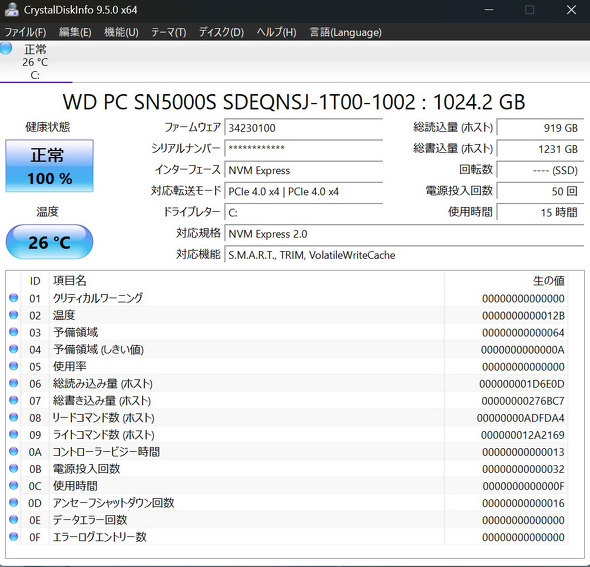590x567 pixels.
Task: Open the ファイル(F) menu
Action: coord(25,32)
